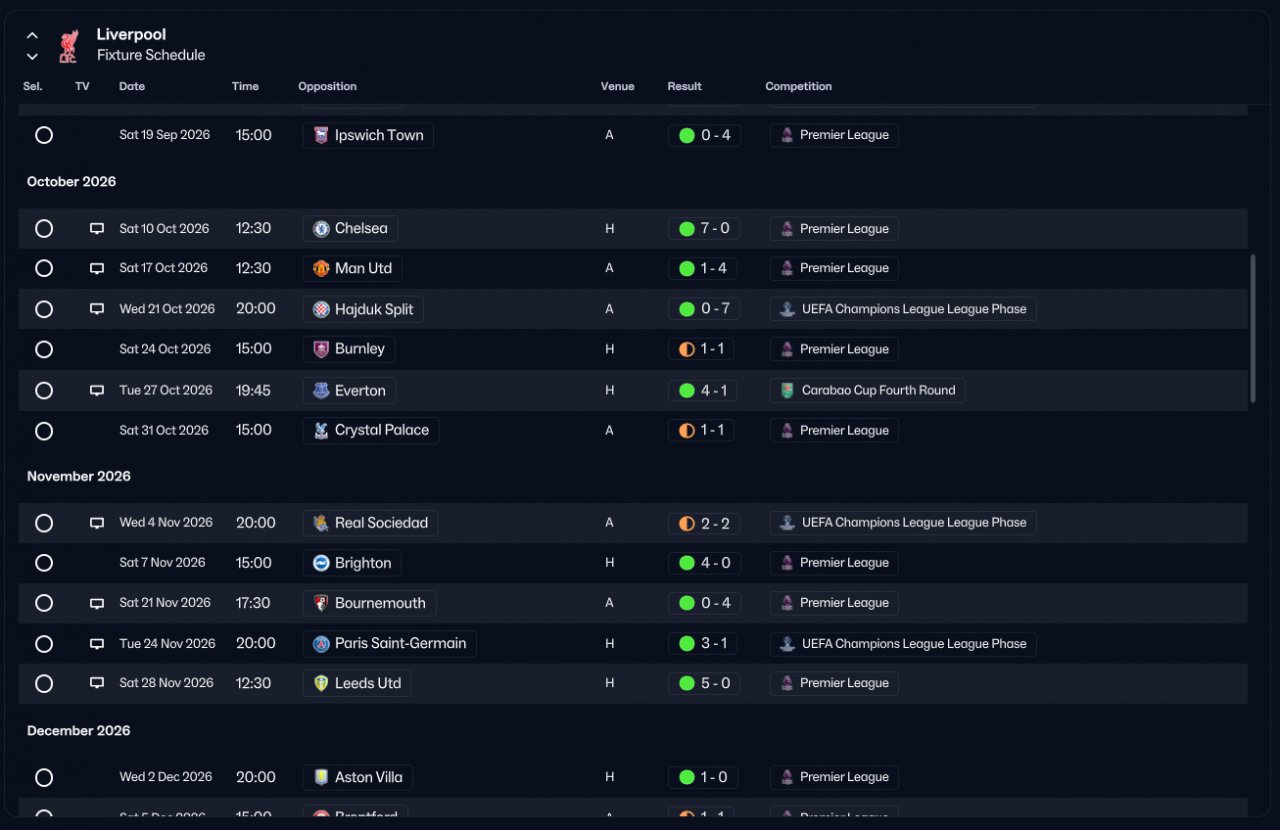
Task: Open UEFA Champions League link for Real Sociedad
Action: 903,523
